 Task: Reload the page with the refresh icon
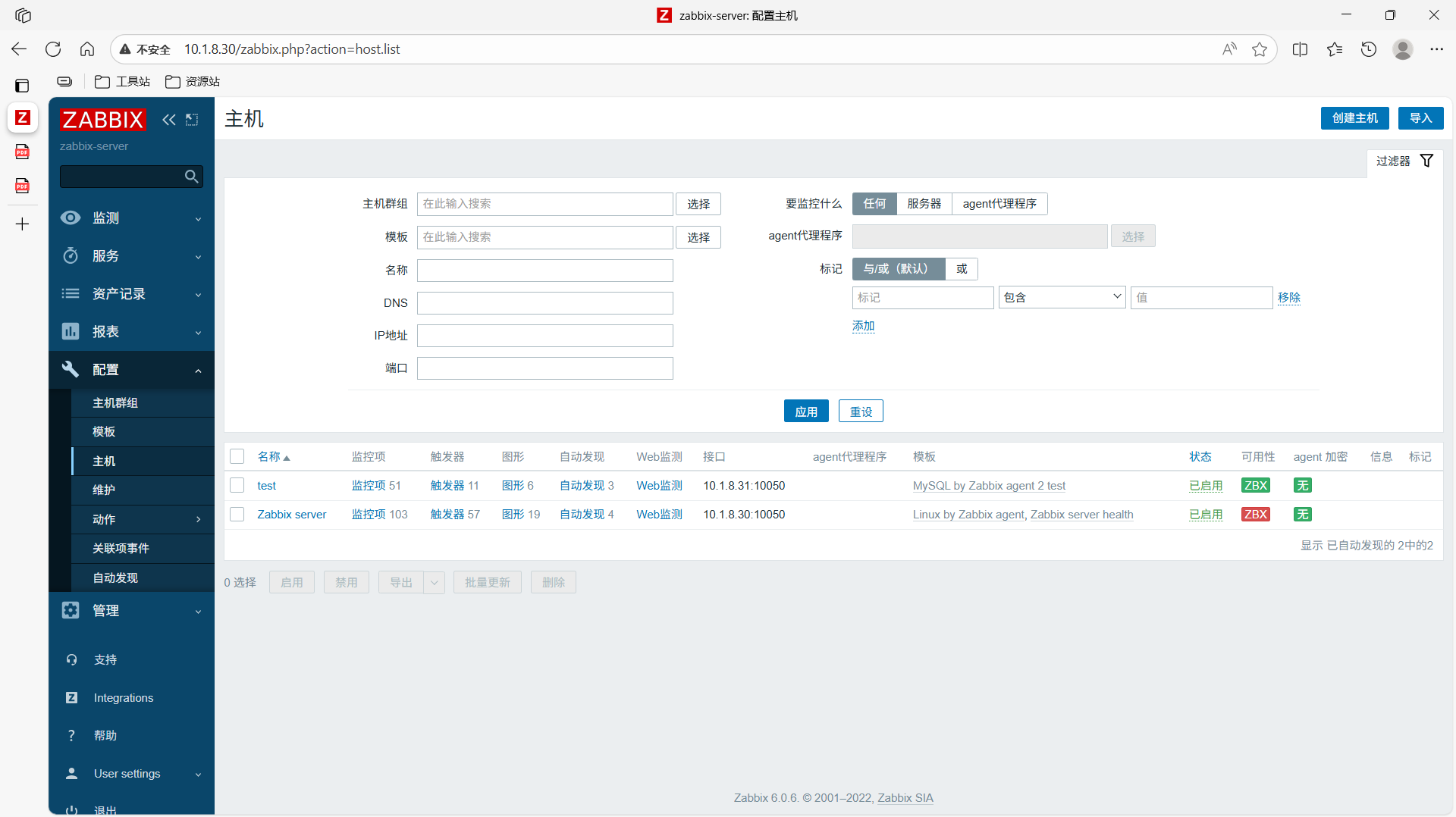(x=53, y=49)
